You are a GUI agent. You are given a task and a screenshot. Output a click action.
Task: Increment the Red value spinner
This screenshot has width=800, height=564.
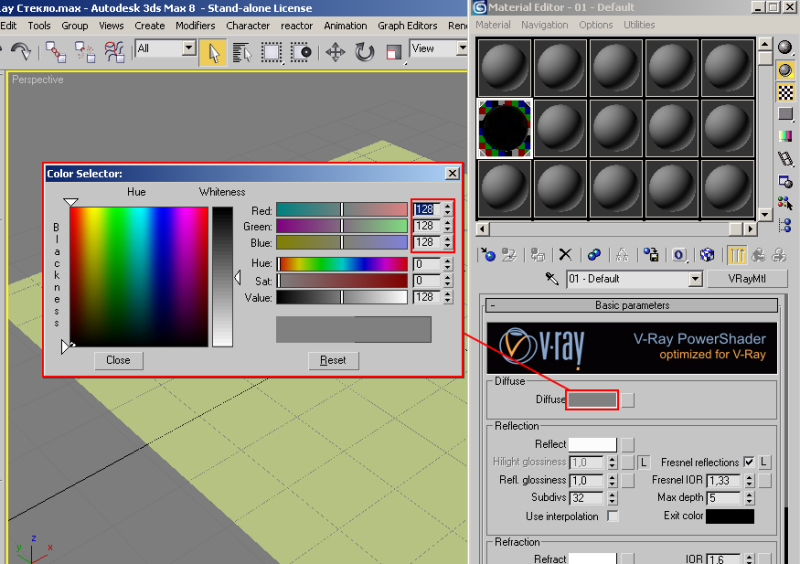(447, 206)
